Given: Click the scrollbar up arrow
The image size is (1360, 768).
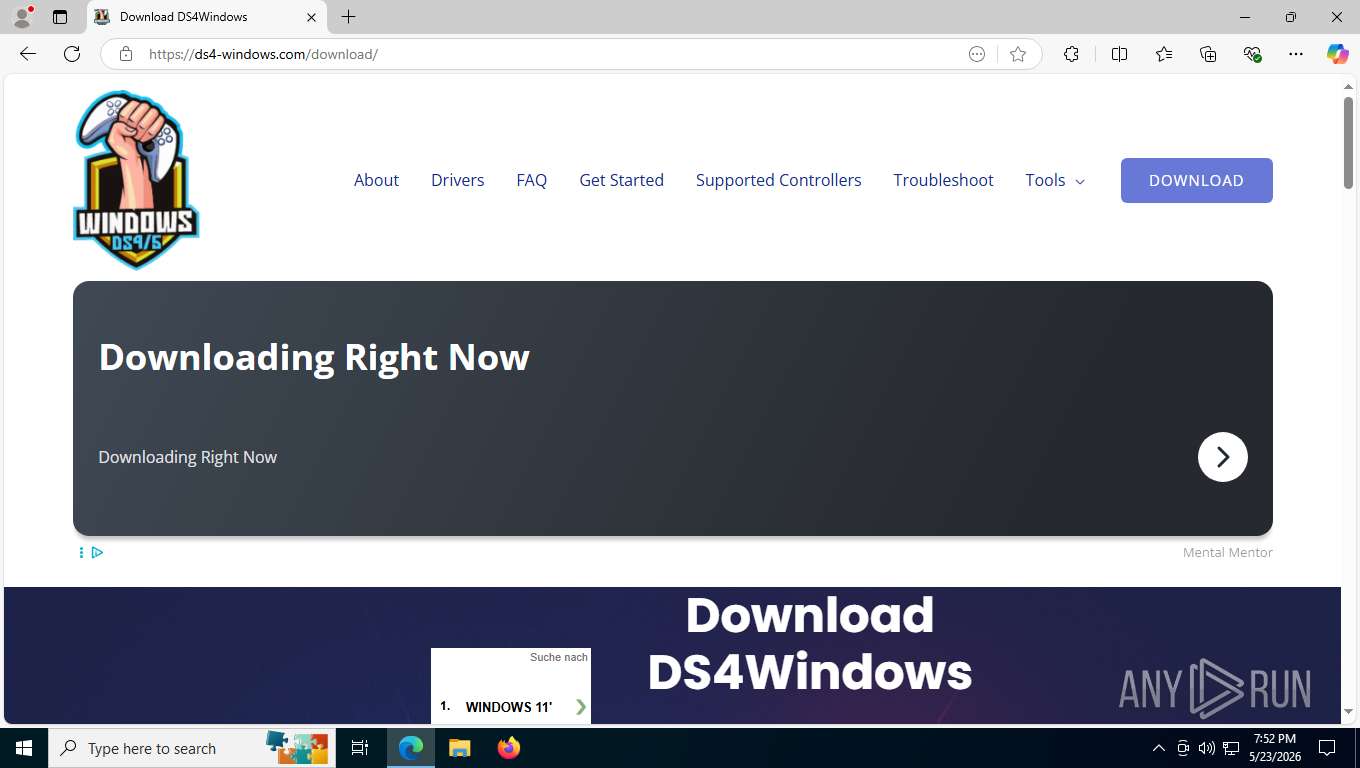Looking at the screenshot, I should 1348,87.
